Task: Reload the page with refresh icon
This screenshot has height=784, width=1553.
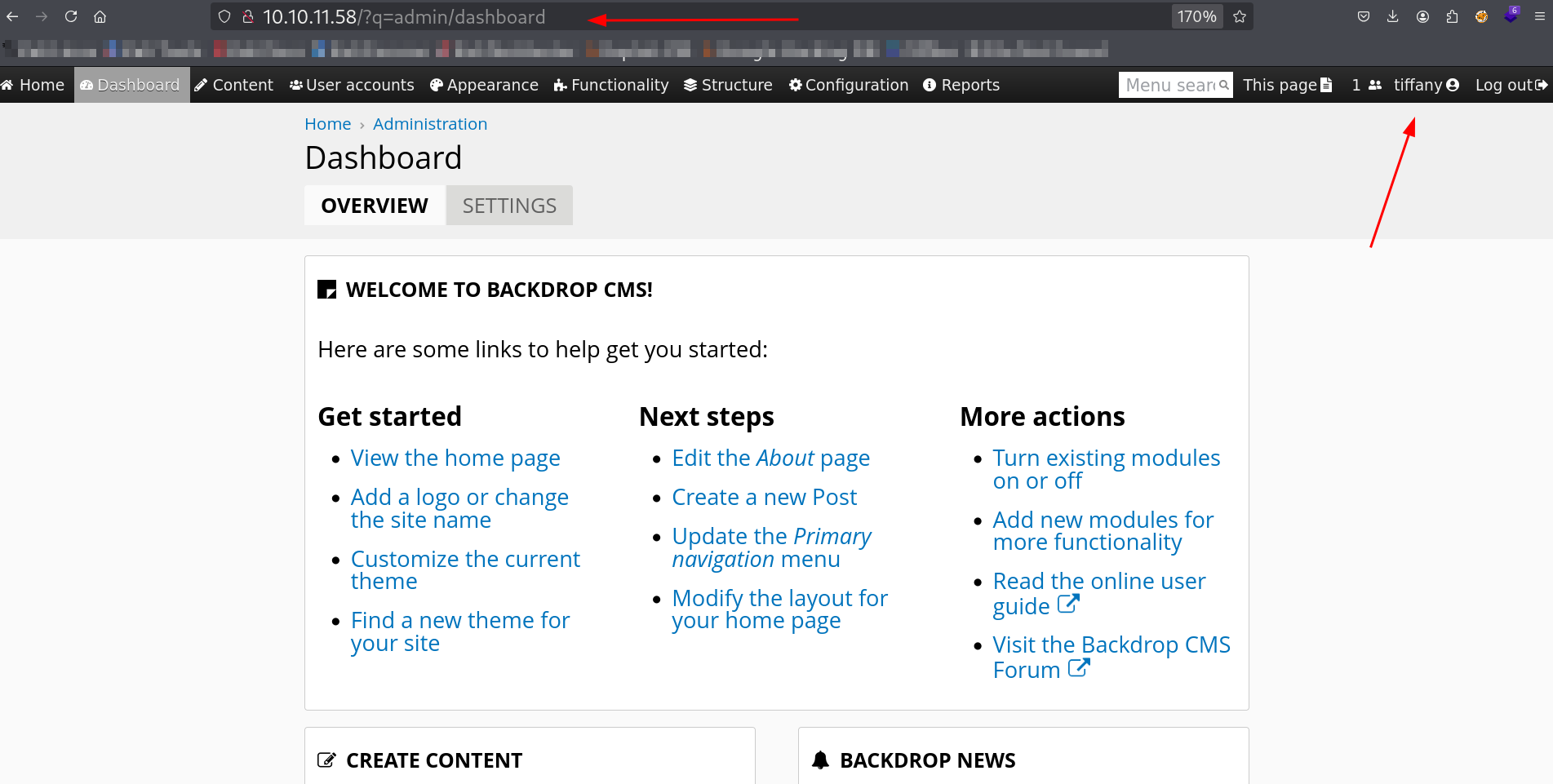Action: (x=71, y=16)
